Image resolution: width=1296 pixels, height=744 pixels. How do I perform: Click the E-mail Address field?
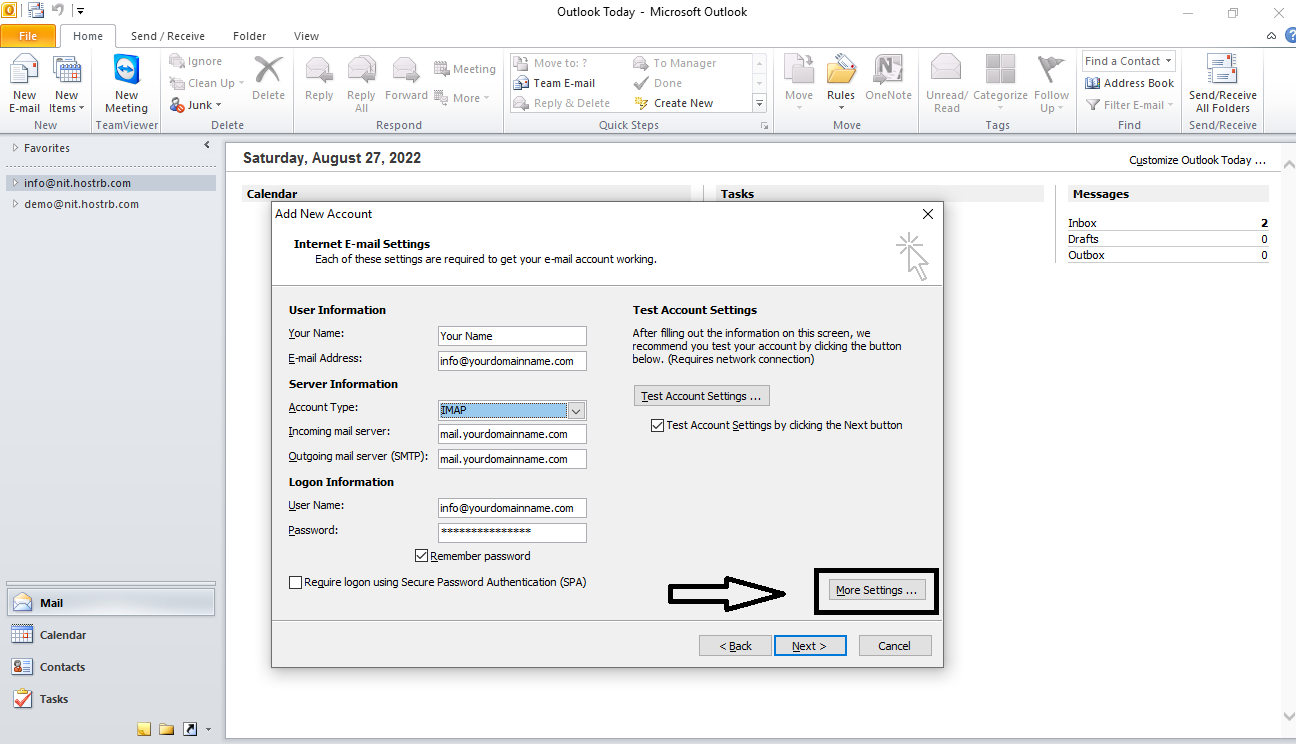[x=512, y=361]
